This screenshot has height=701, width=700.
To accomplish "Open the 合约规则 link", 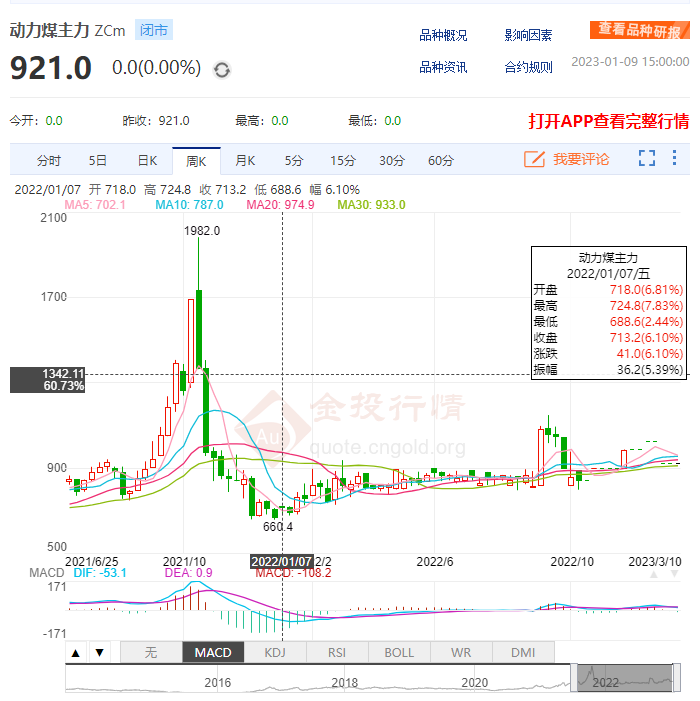I will [x=528, y=68].
